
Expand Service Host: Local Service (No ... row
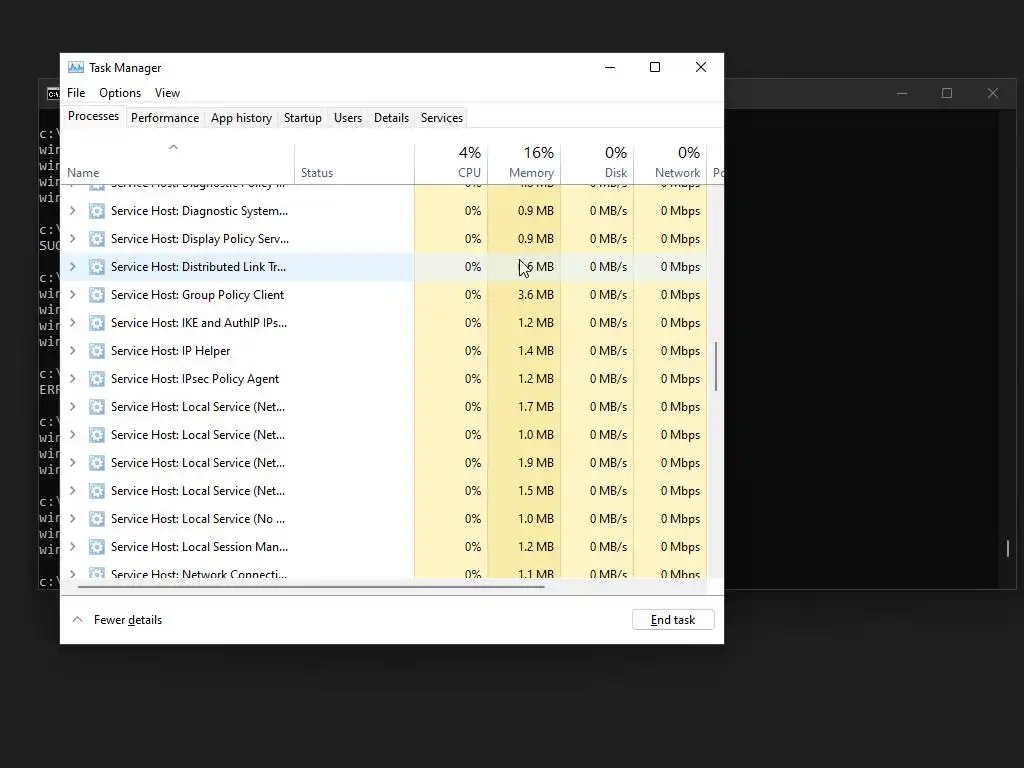[x=72, y=519]
